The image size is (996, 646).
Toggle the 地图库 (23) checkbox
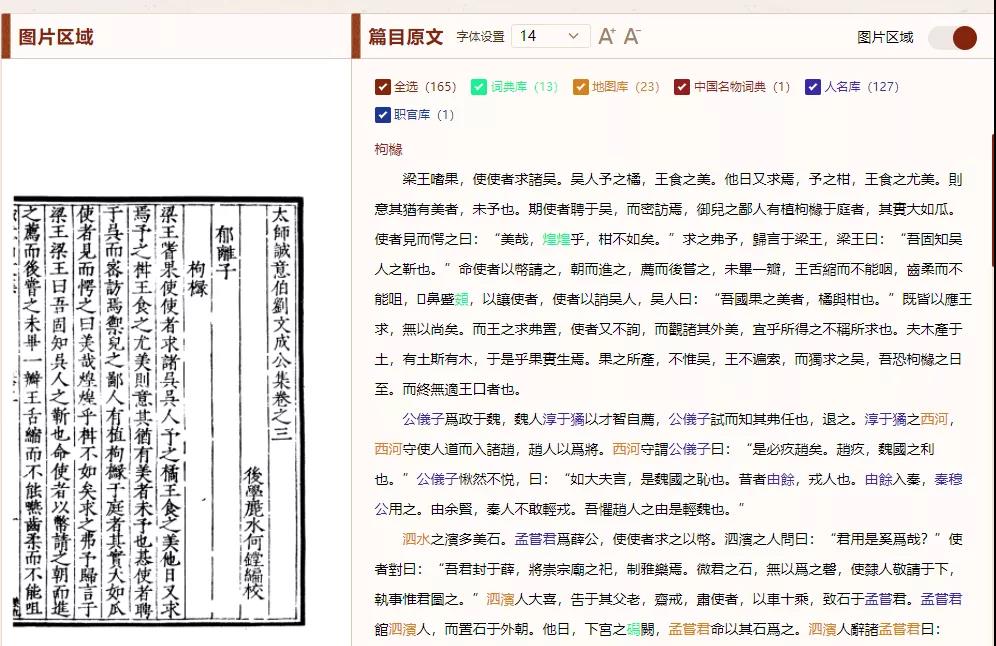580,87
